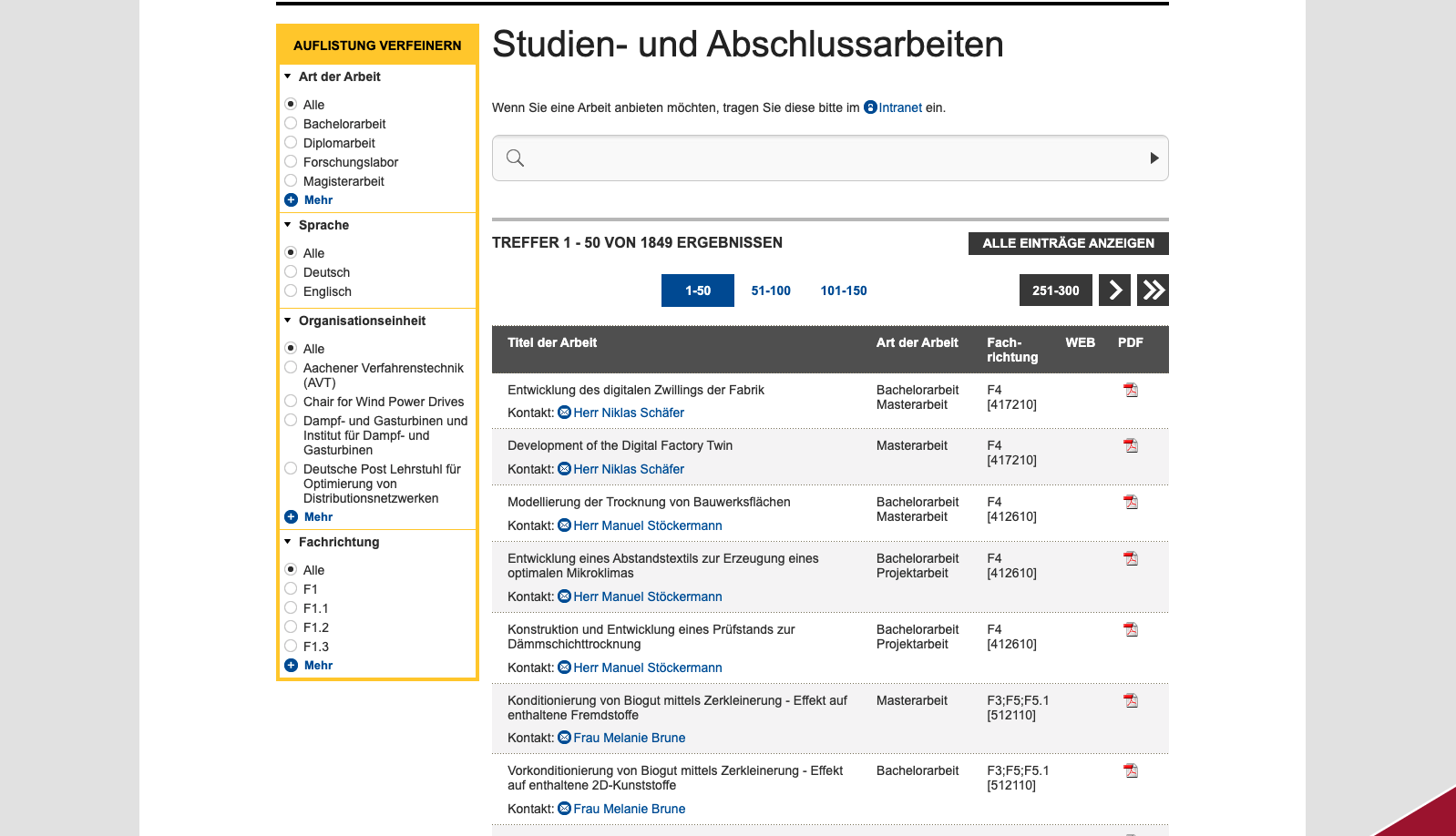Viewport: 1456px width, 836px height.
Task: Contact Frau Melanie Brune for Vorkonditionierung
Action: [x=629, y=809]
